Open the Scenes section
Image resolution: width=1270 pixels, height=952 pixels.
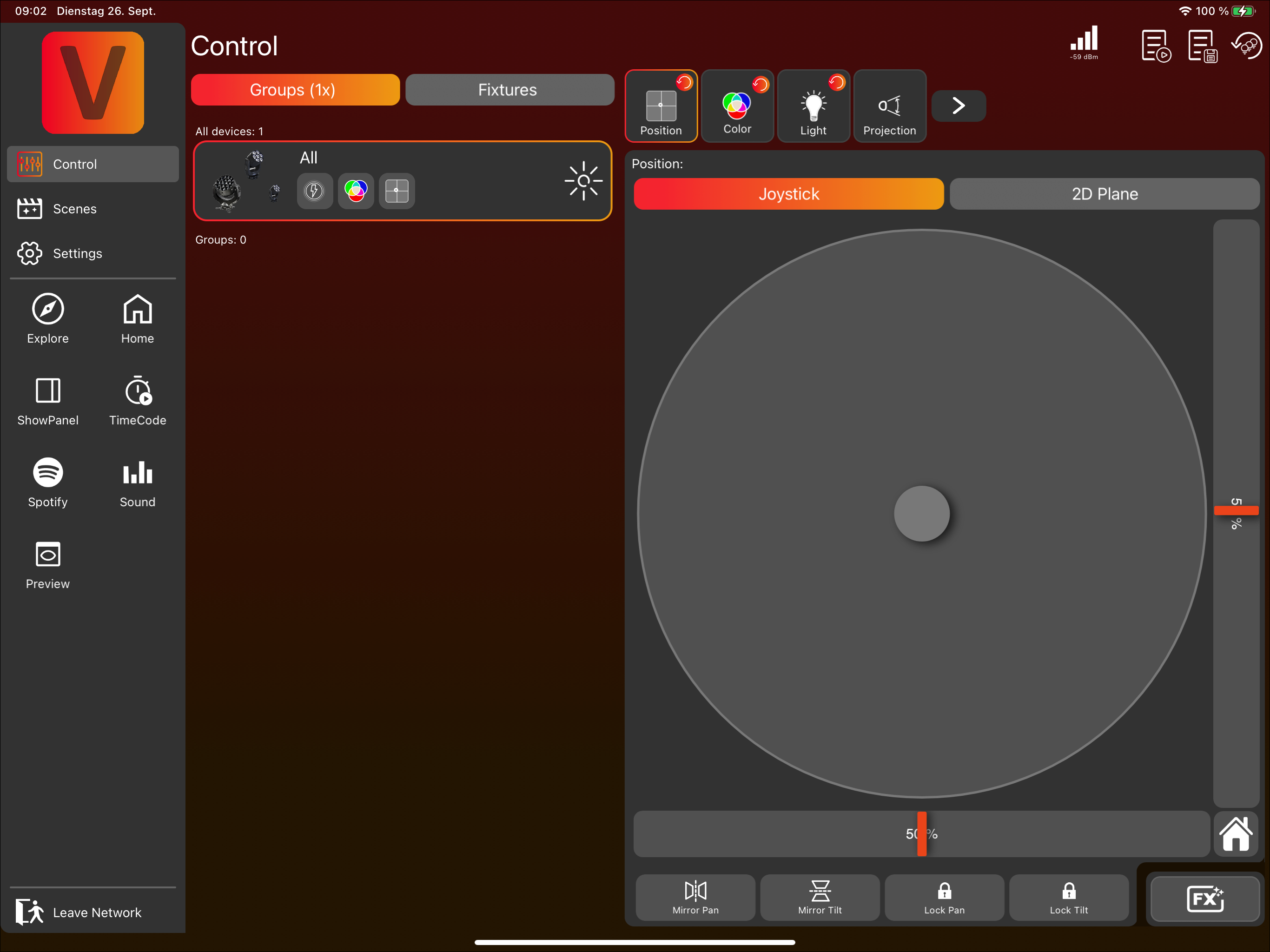[x=93, y=209]
